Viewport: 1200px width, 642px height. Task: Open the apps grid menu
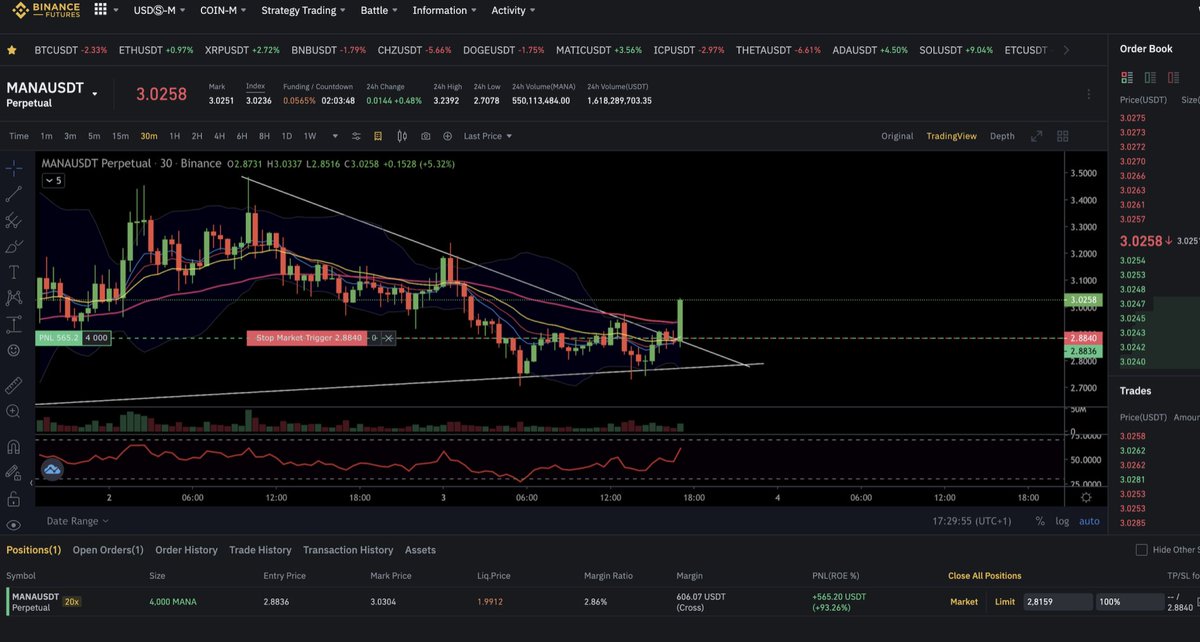[100, 10]
